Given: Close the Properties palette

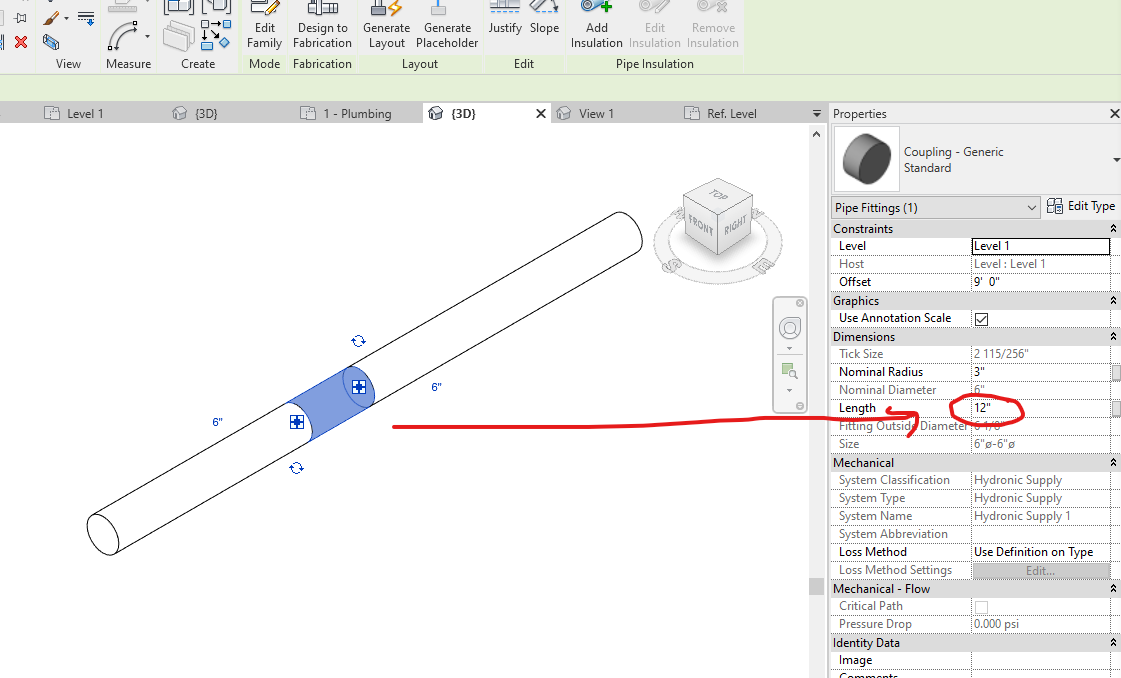Looking at the screenshot, I should (1114, 114).
